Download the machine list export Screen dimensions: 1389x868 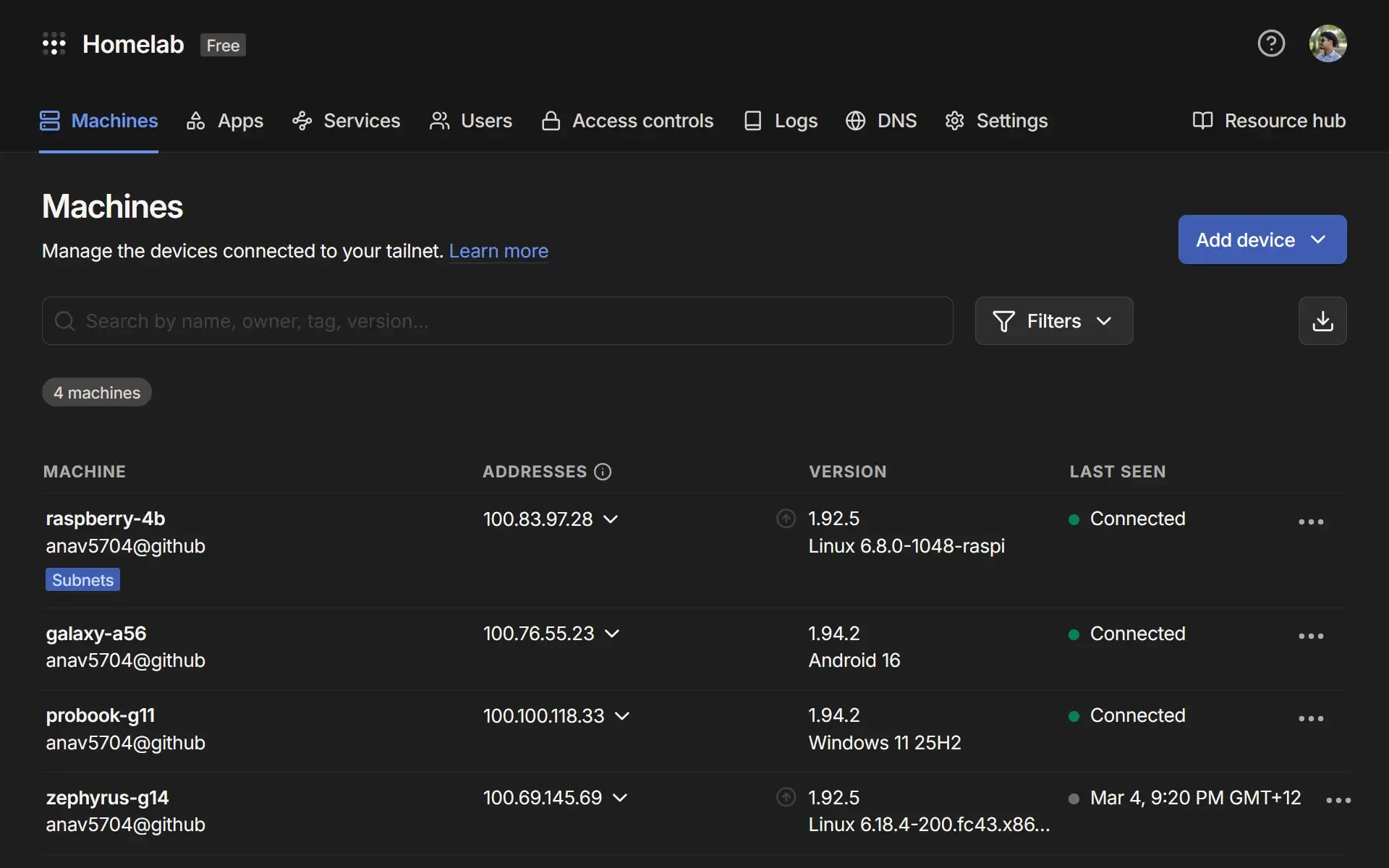point(1322,320)
